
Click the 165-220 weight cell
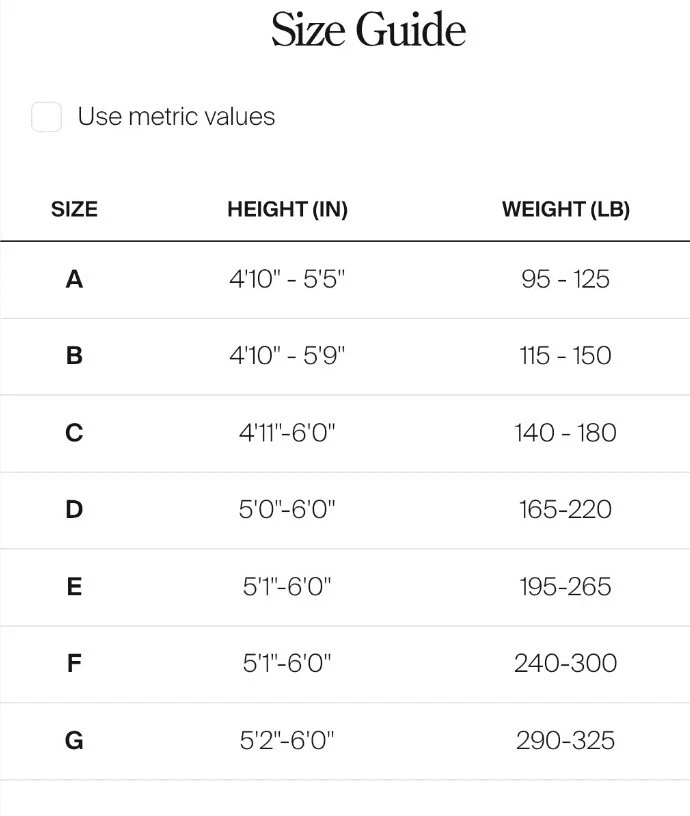tap(565, 510)
